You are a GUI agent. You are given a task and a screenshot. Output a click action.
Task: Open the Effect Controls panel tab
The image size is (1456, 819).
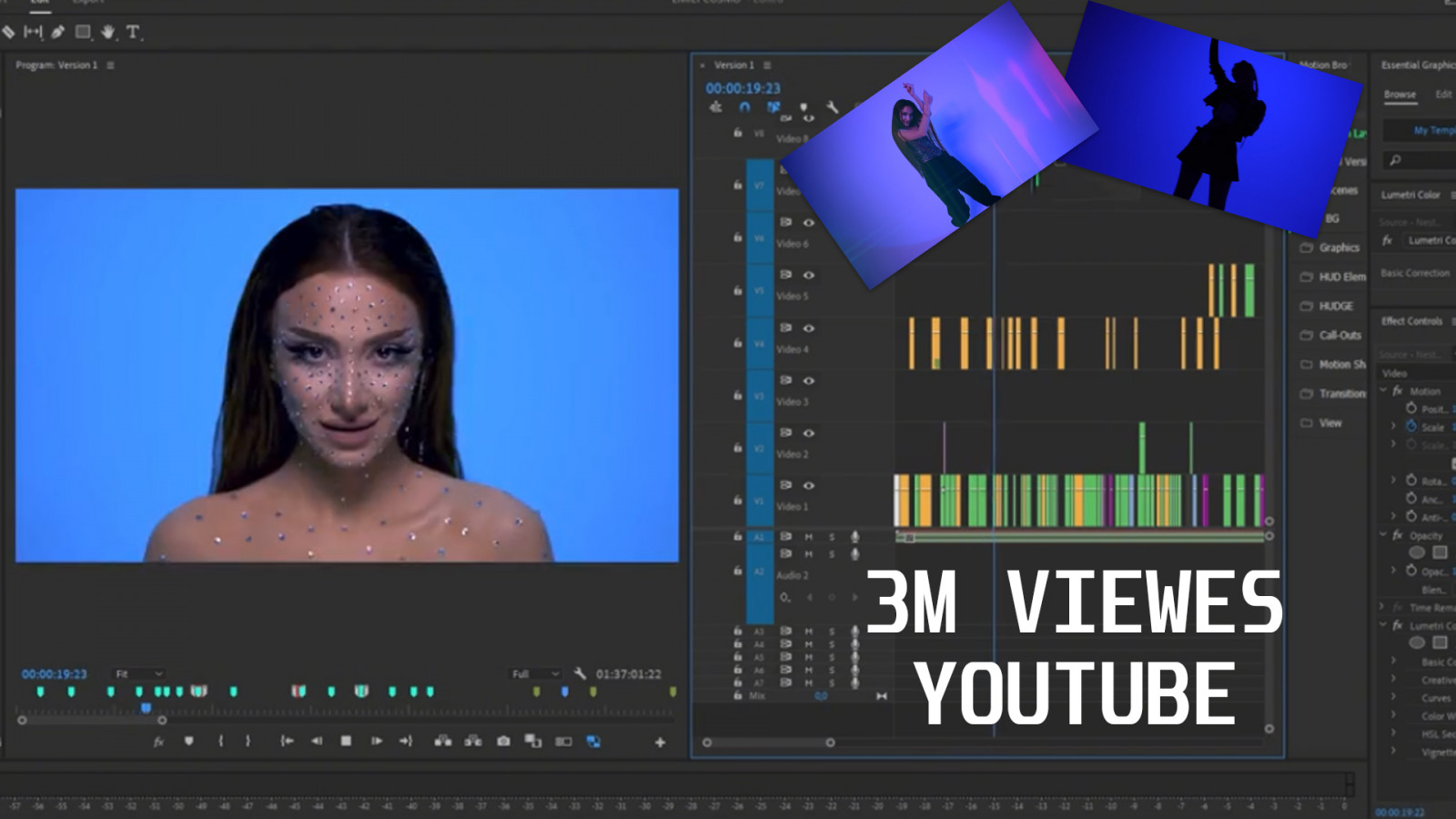point(1411,321)
